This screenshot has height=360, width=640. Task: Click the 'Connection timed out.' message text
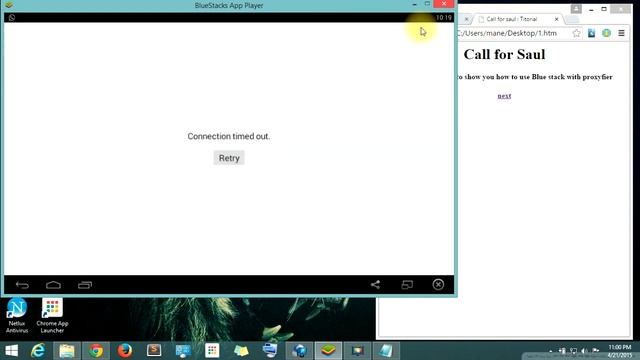229,136
